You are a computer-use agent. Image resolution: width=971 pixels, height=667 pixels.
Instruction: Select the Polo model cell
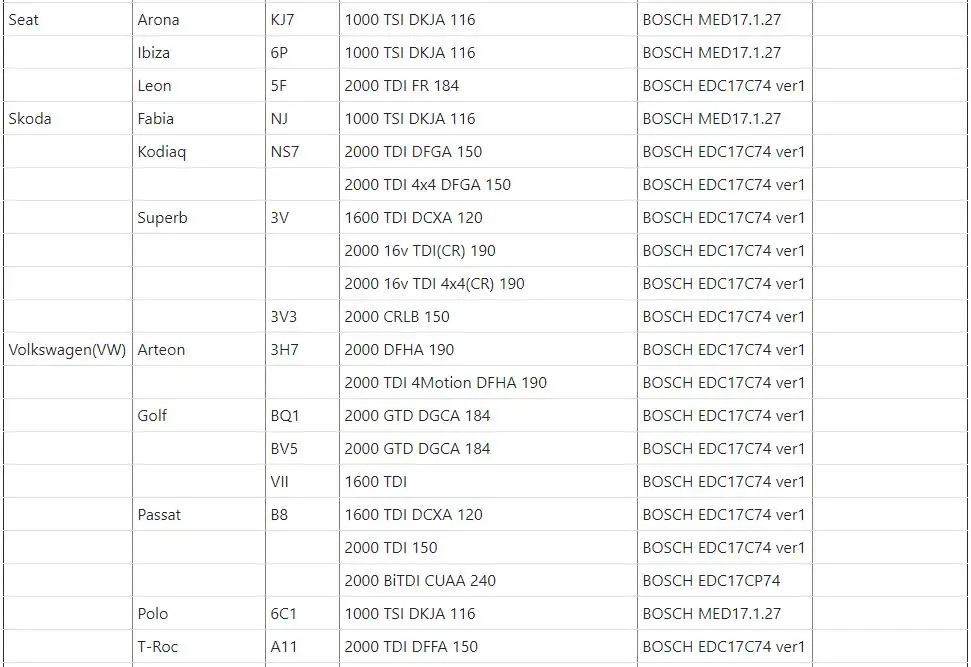199,613
